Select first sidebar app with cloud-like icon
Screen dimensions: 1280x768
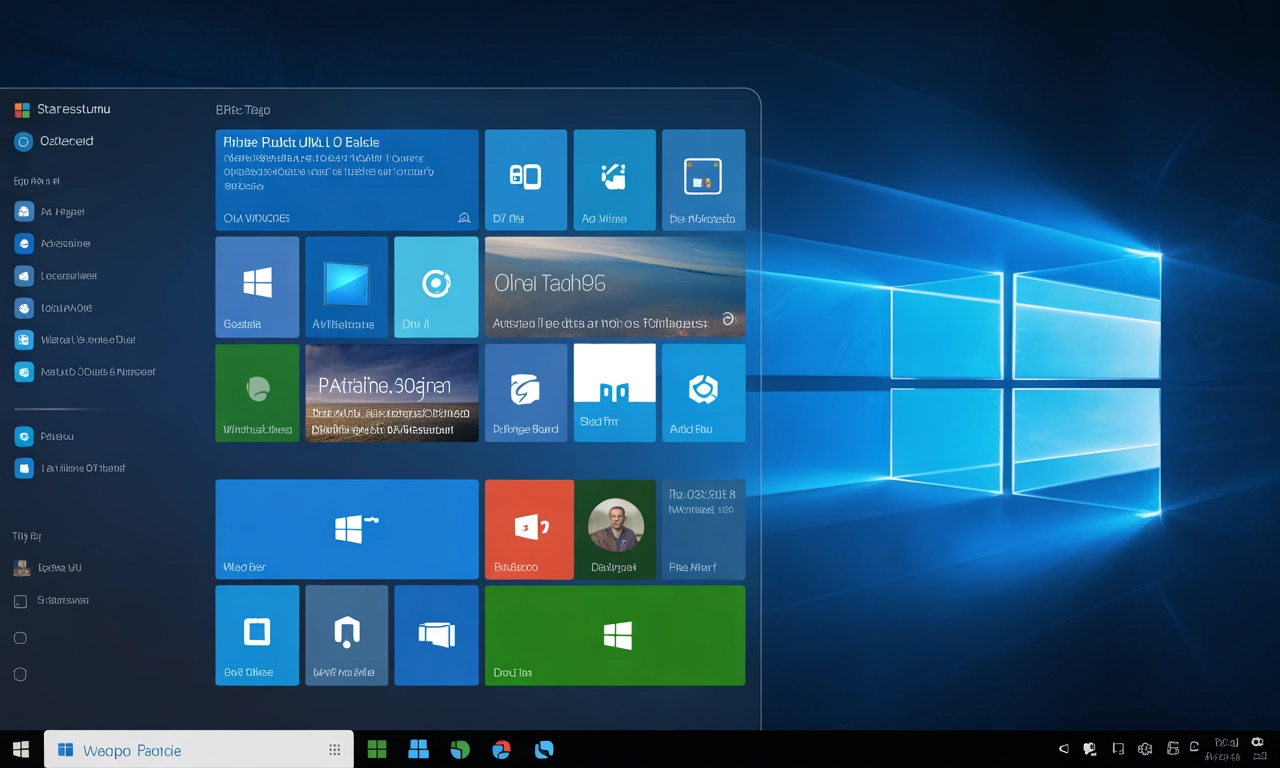point(50,212)
